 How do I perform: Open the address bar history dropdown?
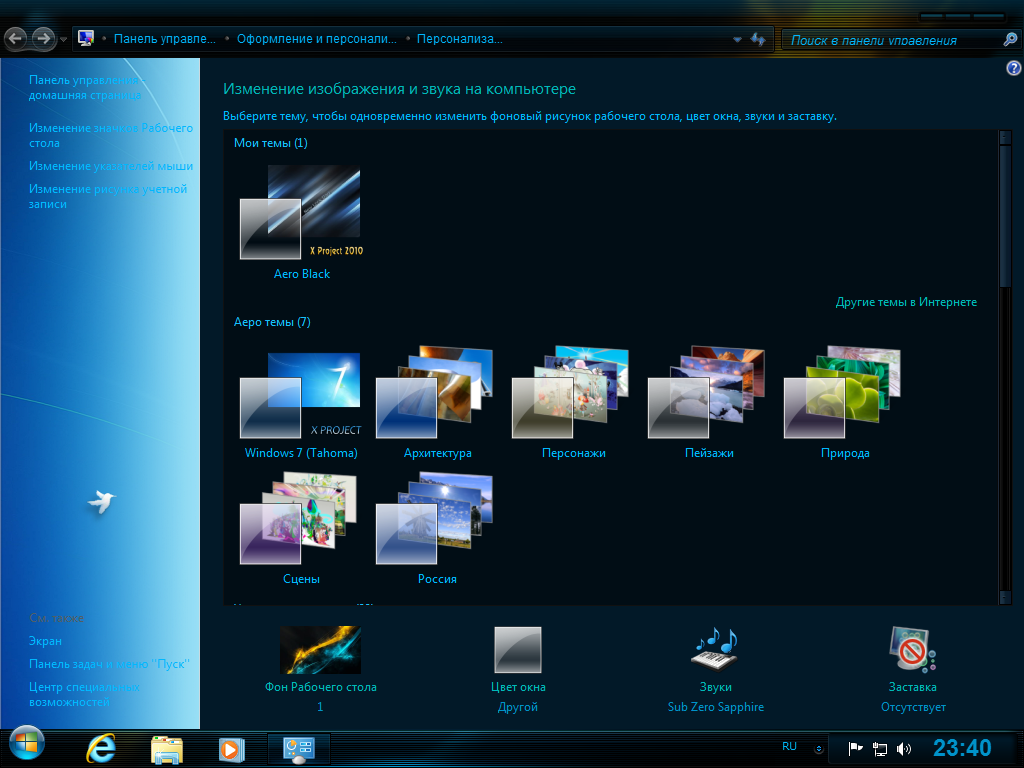pos(737,39)
